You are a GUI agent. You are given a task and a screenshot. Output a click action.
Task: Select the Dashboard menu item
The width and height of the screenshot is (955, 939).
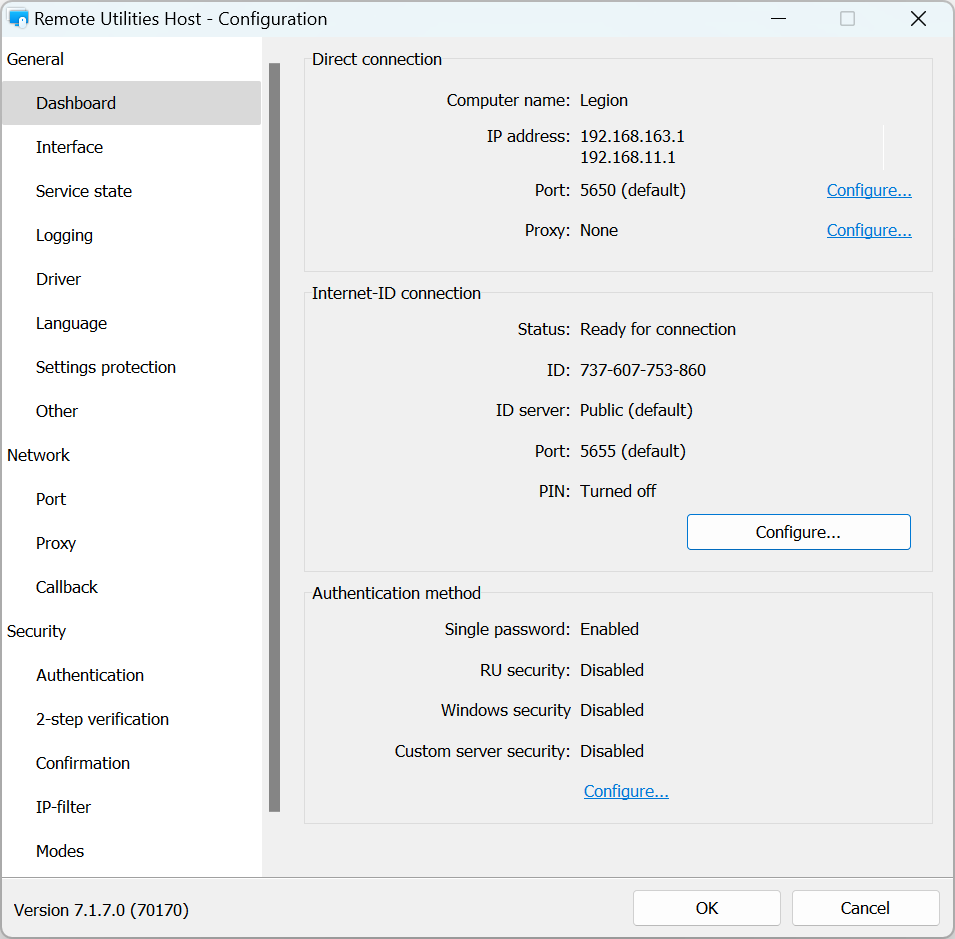pos(76,103)
